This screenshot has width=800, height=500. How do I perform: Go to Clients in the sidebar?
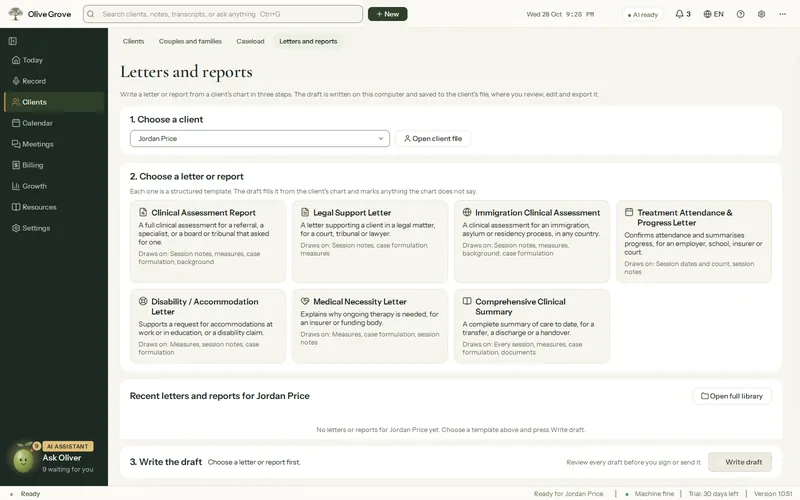(54, 102)
